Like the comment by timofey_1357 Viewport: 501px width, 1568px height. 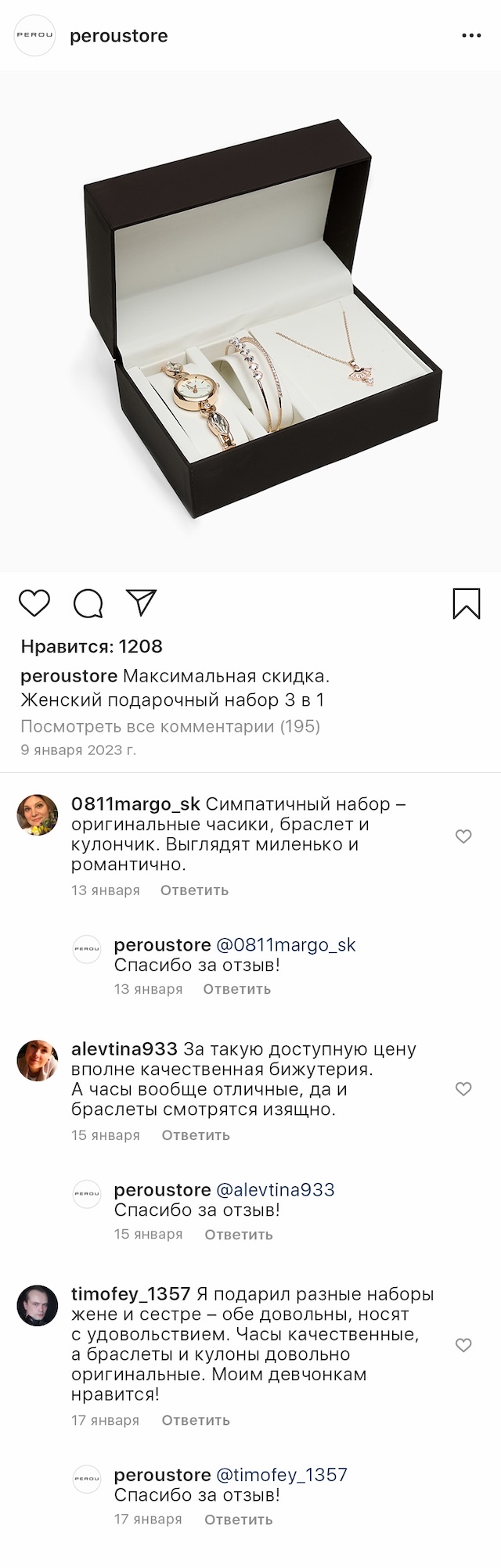point(463,1345)
